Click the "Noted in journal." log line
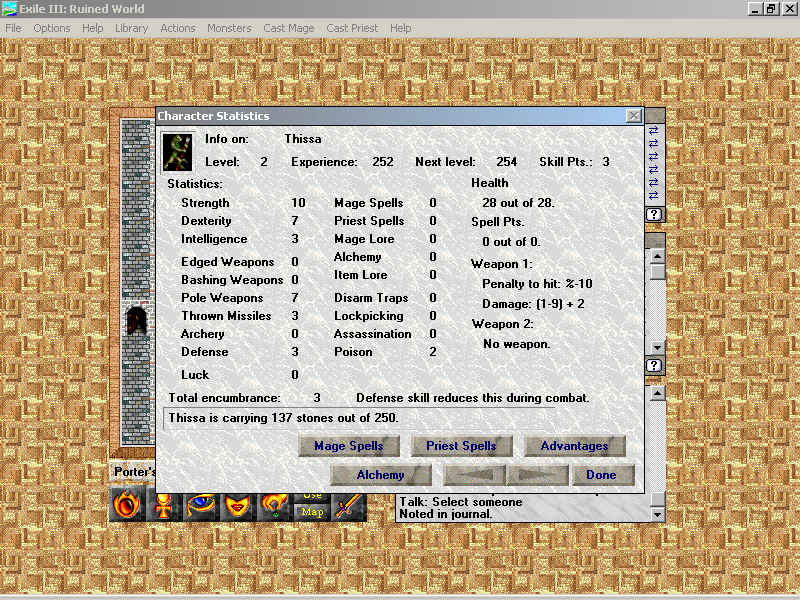 click(x=445, y=514)
